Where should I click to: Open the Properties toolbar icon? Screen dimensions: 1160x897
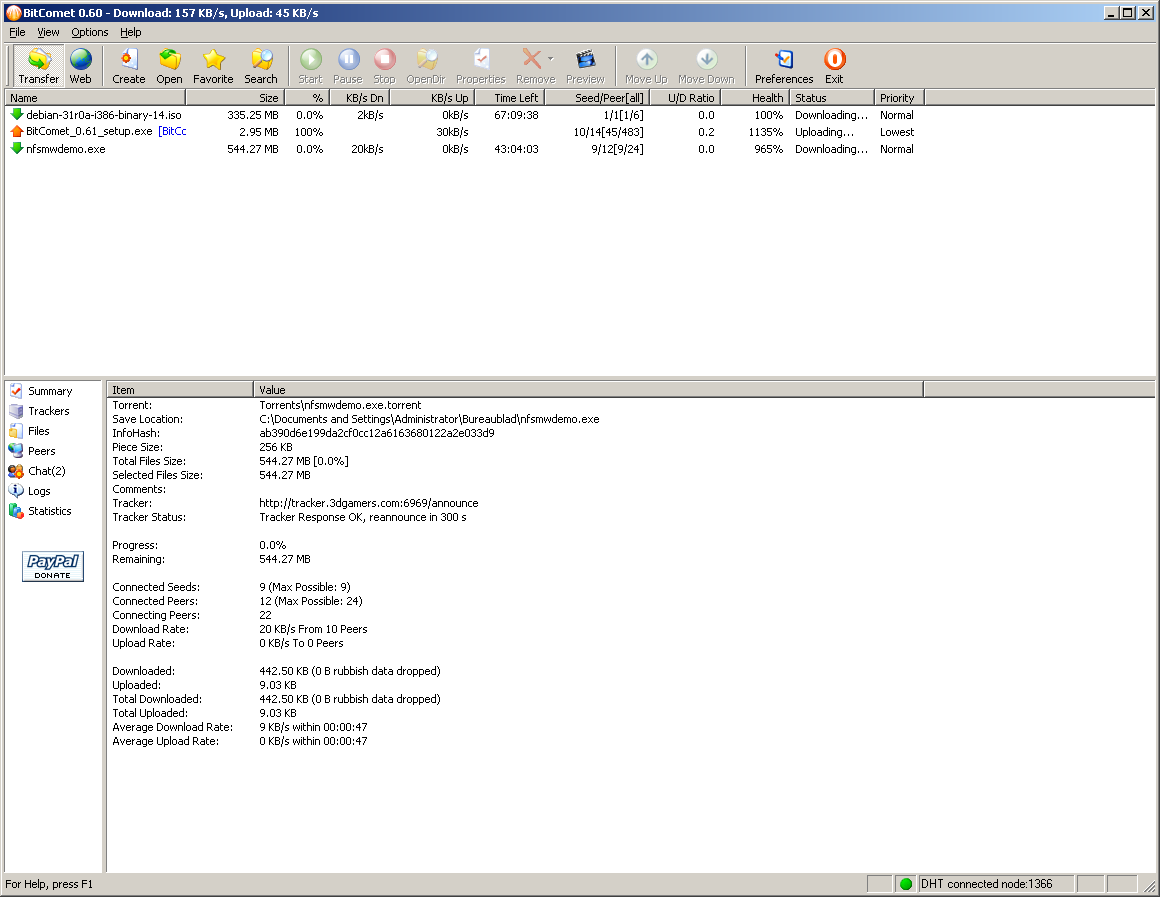[x=481, y=66]
